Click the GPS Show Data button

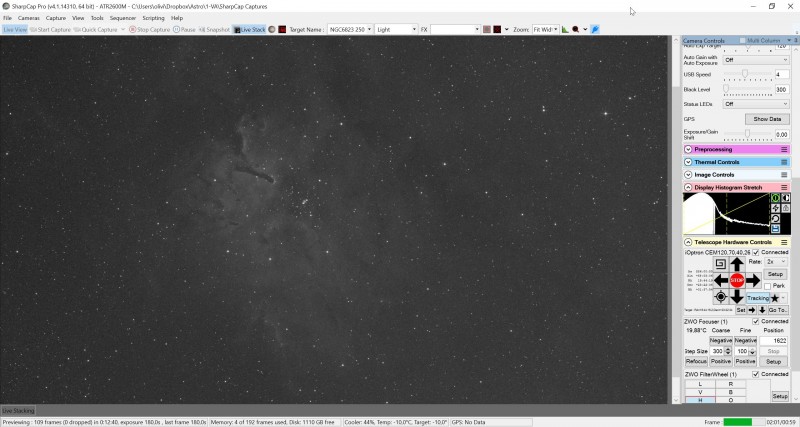point(767,119)
